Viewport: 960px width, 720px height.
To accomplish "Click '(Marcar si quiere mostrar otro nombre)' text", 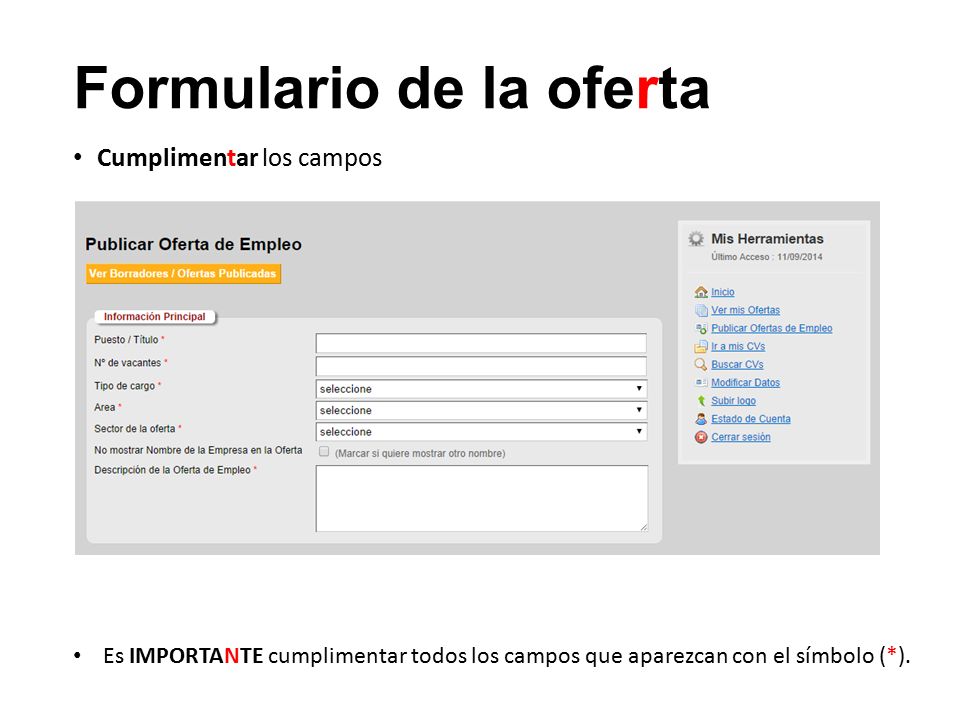I will 420,454.
